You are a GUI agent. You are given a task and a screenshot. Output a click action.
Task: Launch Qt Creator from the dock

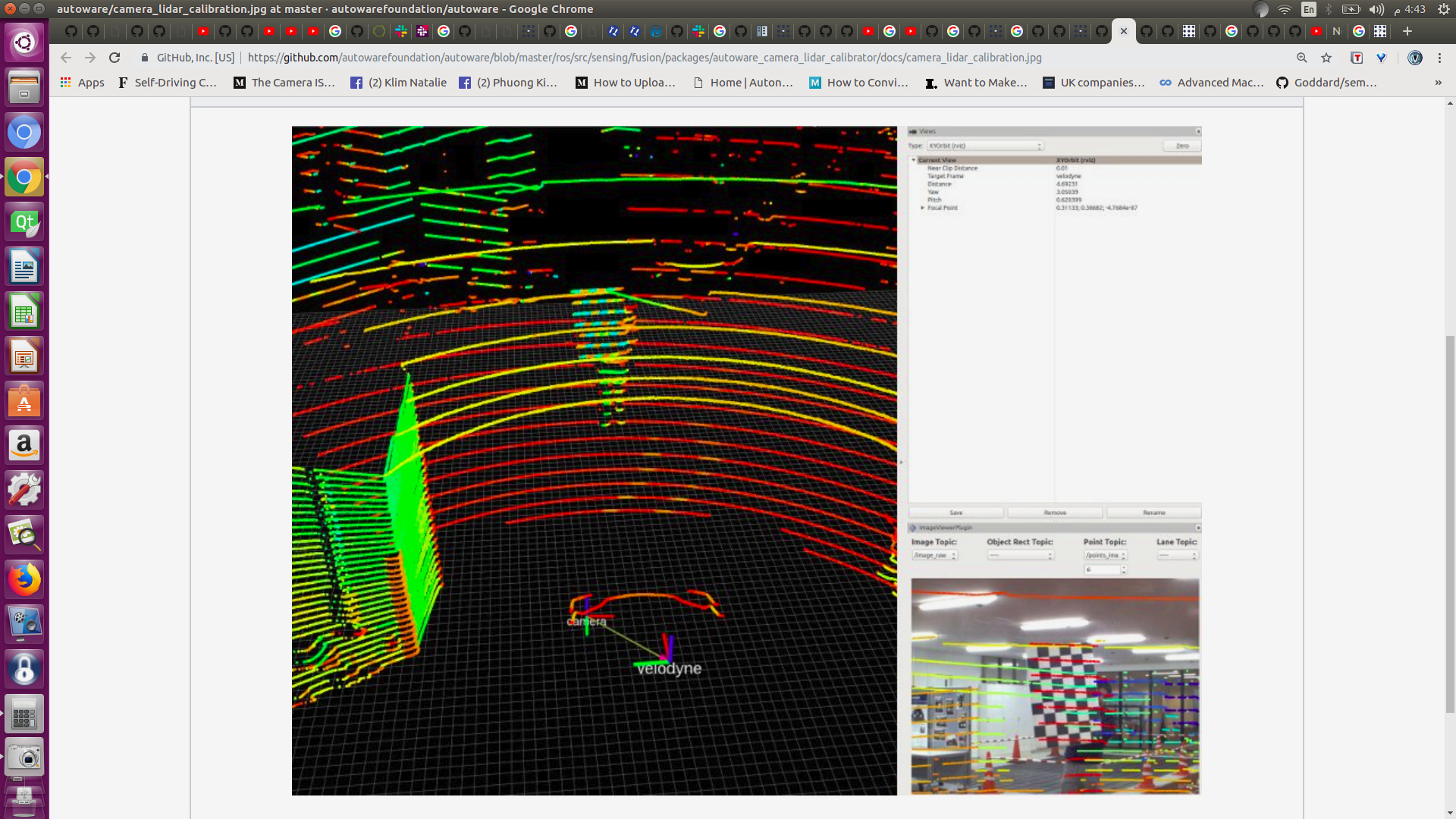(x=24, y=222)
